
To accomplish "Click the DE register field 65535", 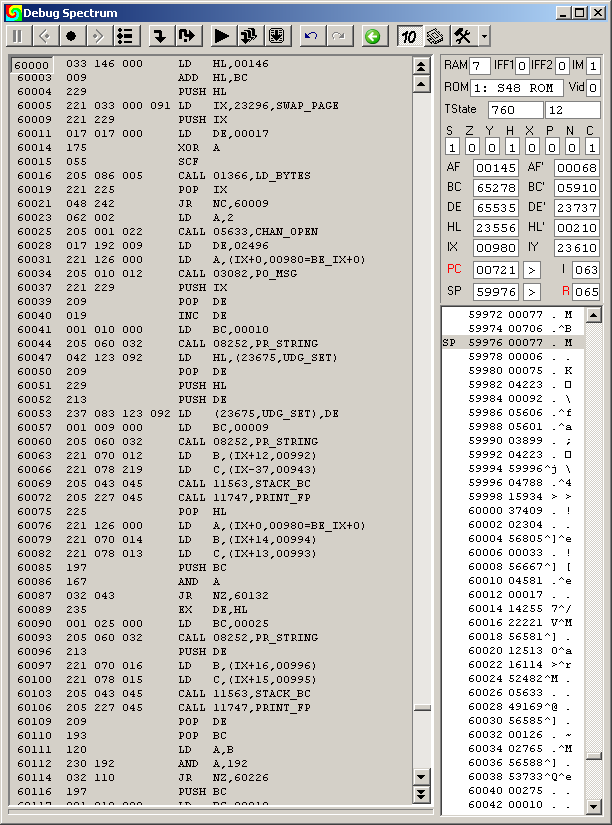I will [496, 208].
